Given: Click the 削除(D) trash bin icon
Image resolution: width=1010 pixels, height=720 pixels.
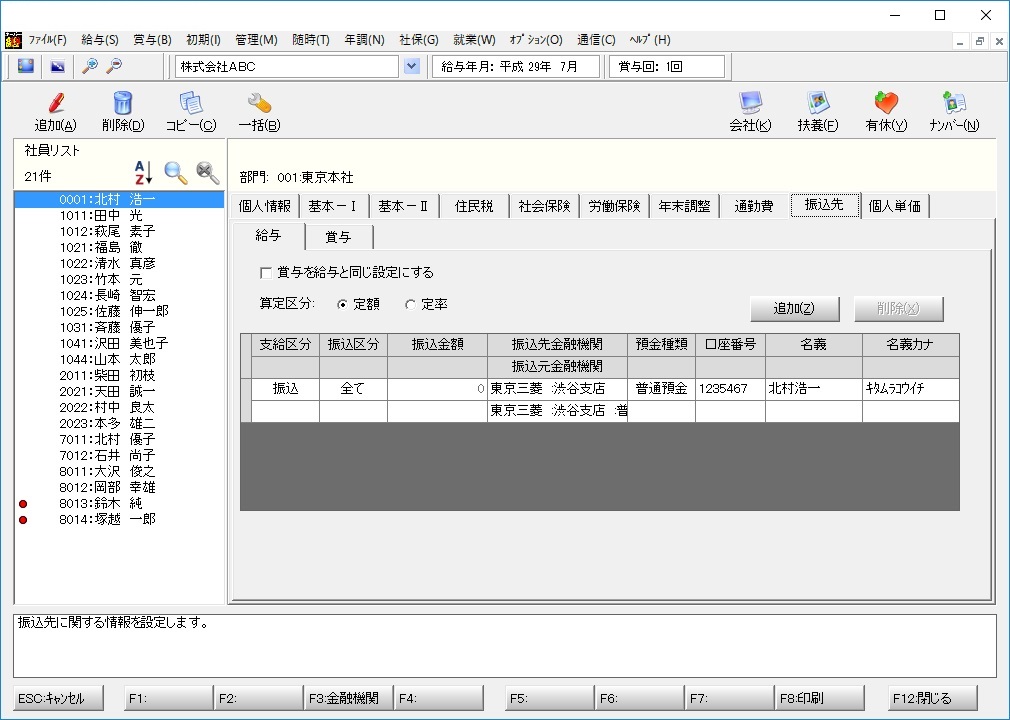Looking at the screenshot, I should (122, 103).
